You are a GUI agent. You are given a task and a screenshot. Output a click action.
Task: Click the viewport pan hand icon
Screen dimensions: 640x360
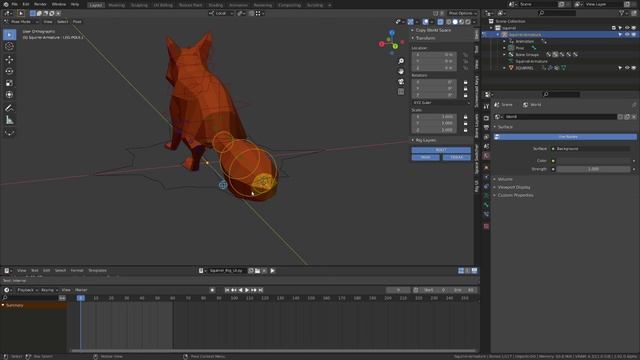(401, 71)
